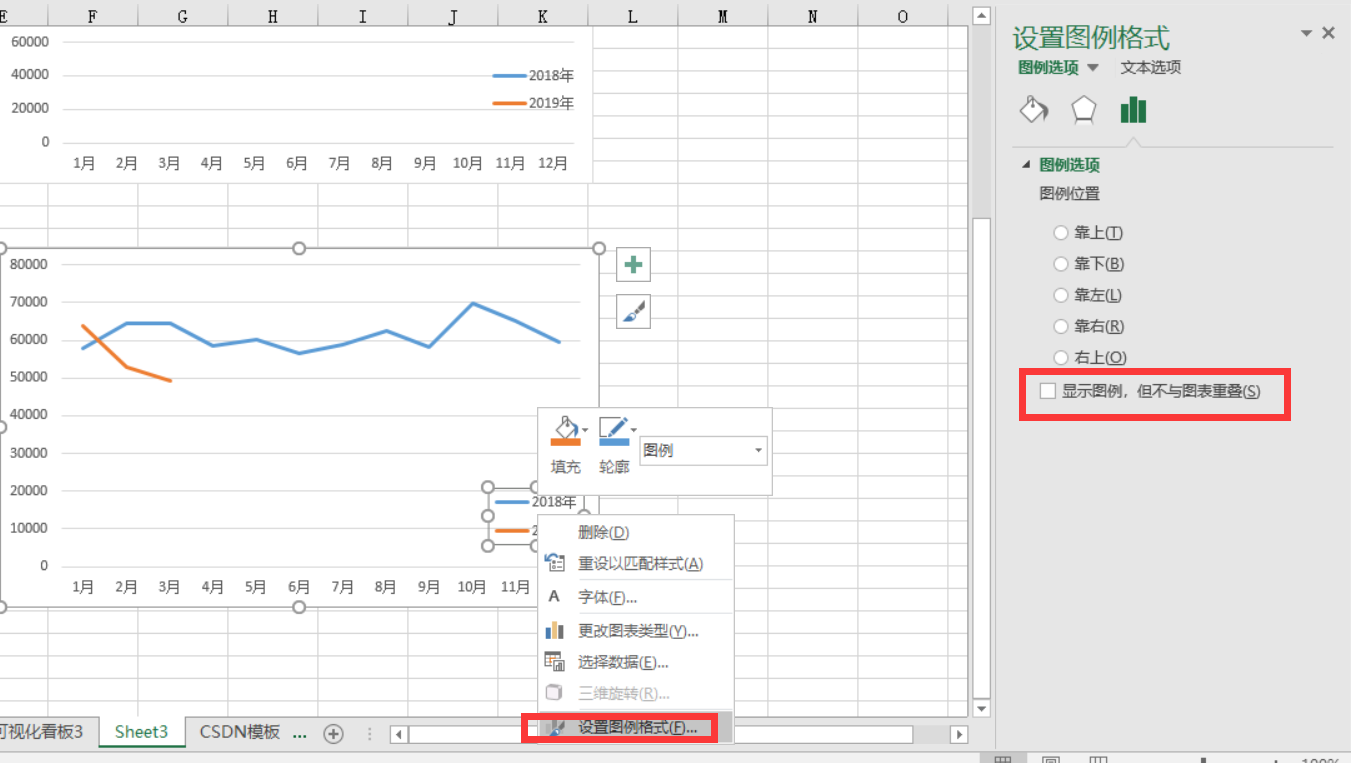Click the horizontal scrollbar right arrow
The height and width of the screenshot is (763, 1351).
(959, 735)
